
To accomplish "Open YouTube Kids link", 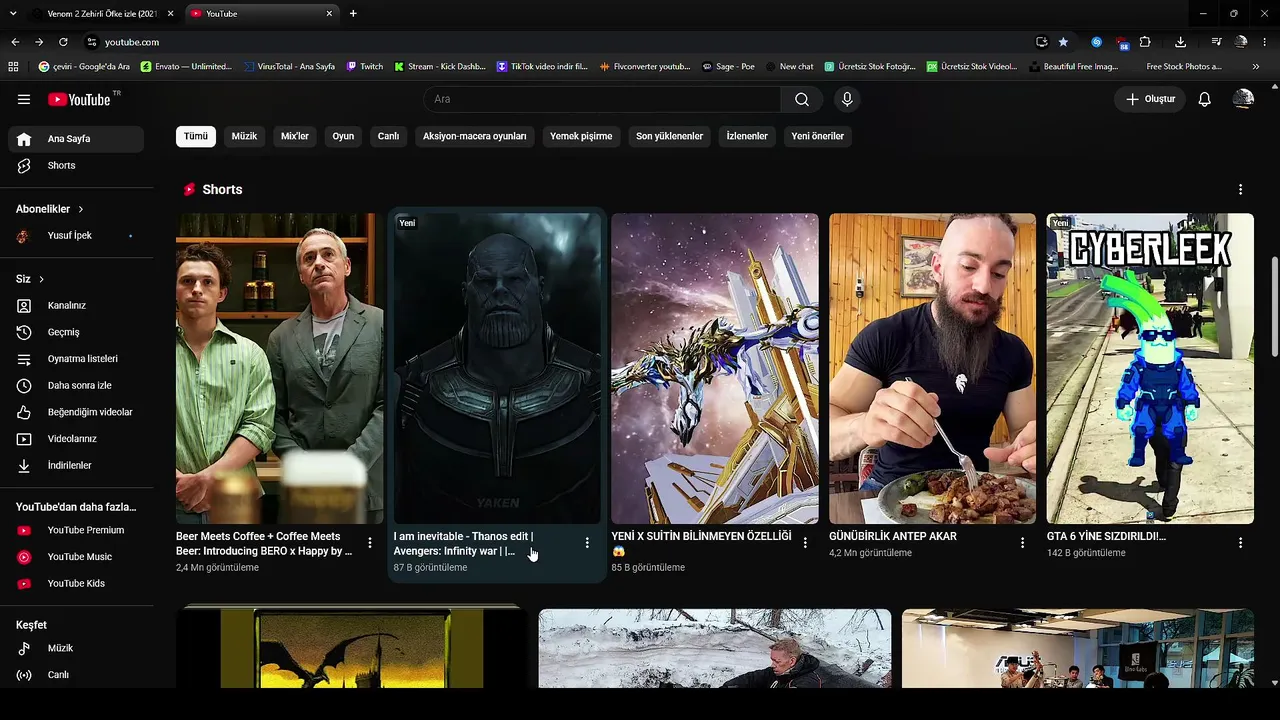I will (x=76, y=583).
